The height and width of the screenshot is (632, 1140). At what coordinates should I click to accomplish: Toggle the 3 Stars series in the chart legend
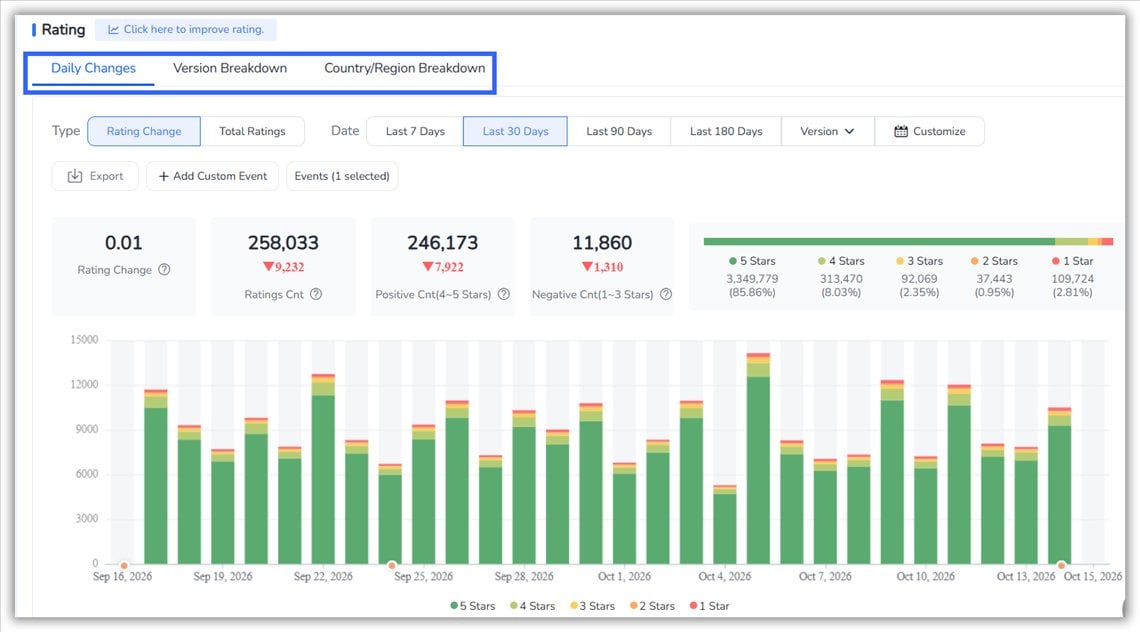click(593, 606)
